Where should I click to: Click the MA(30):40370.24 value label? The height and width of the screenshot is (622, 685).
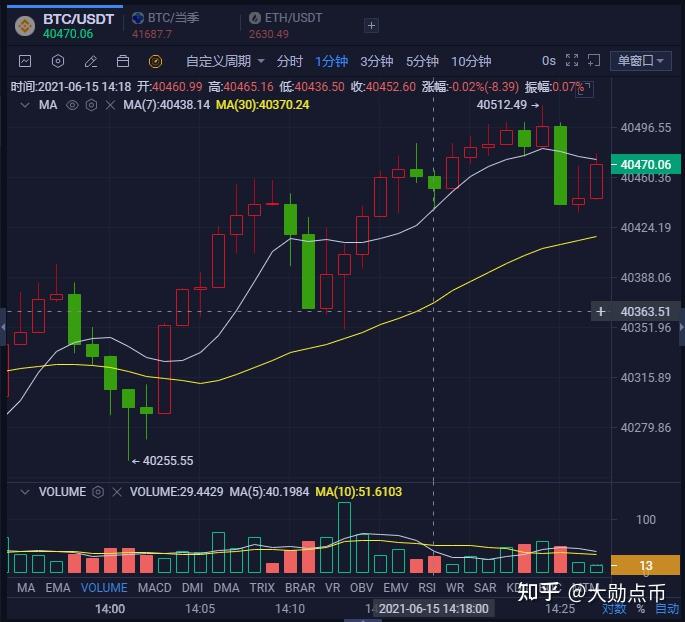tap(263, 105)
